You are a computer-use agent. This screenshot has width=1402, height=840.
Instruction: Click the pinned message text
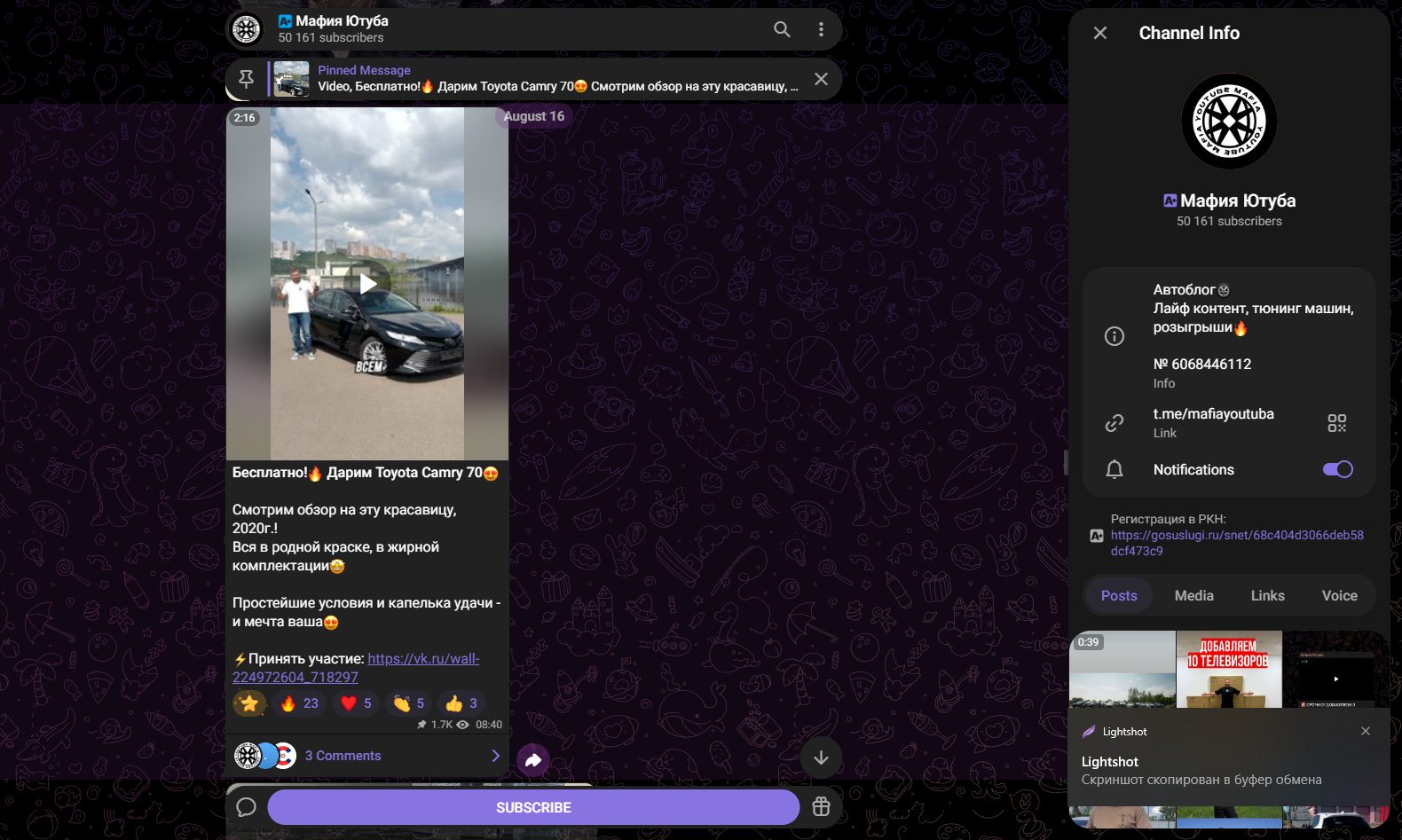click(558, 86)
